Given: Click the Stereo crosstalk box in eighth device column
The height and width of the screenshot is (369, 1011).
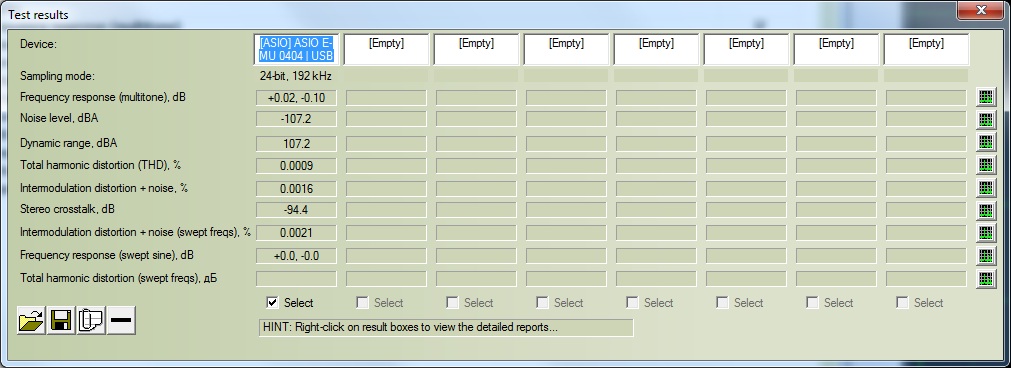Looking at the screenshot, I should pos(926,210).
